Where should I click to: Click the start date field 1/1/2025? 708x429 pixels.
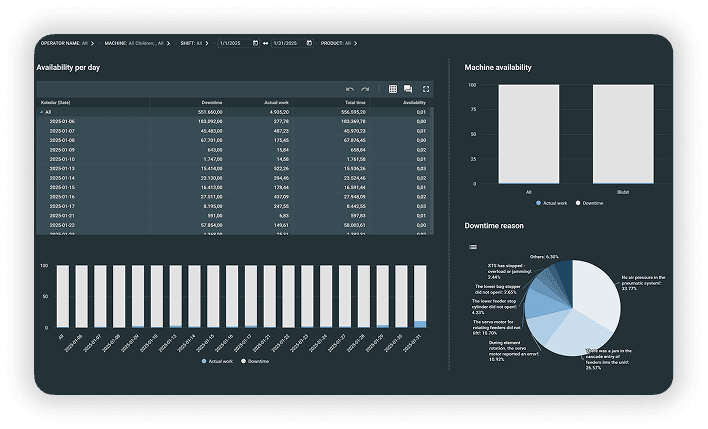234,43
